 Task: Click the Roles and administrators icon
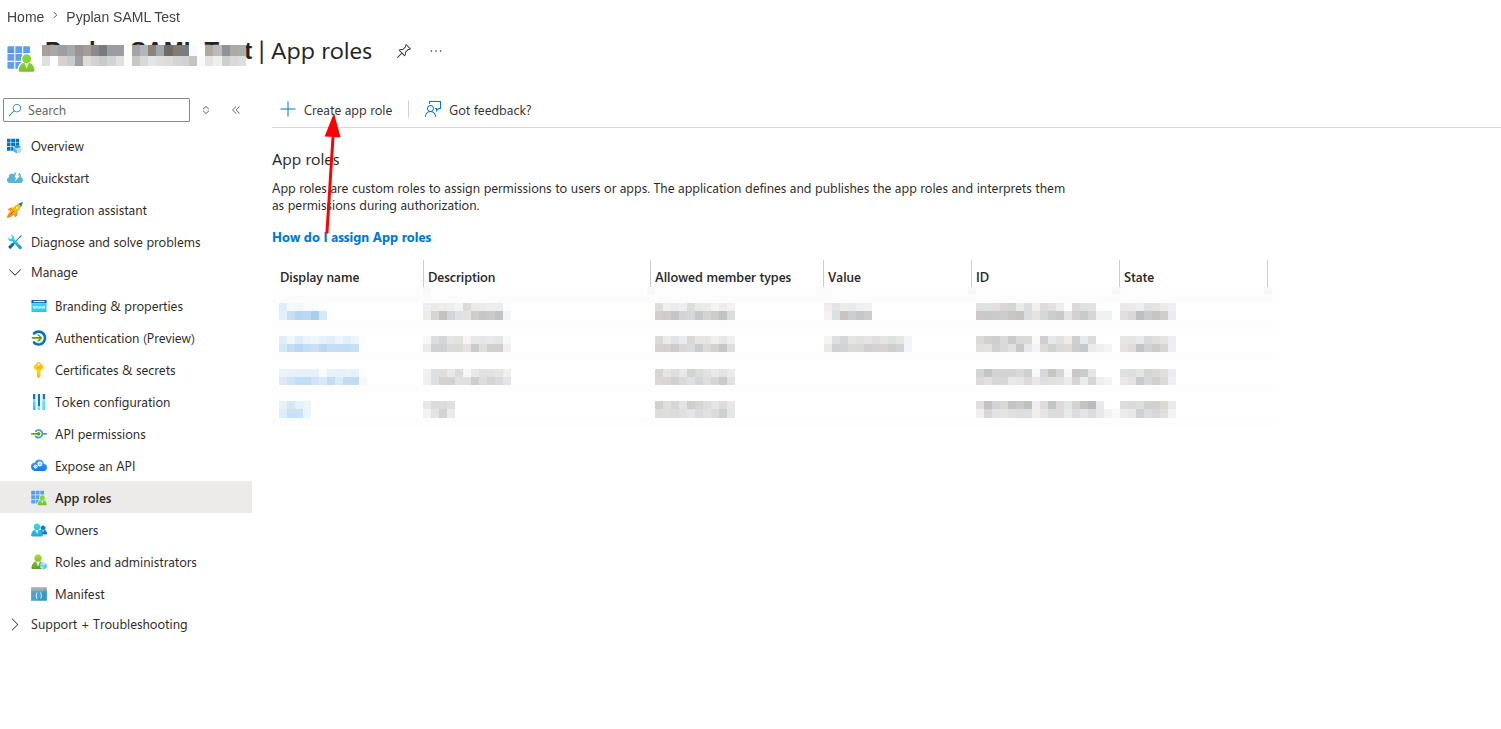point(39,562)
